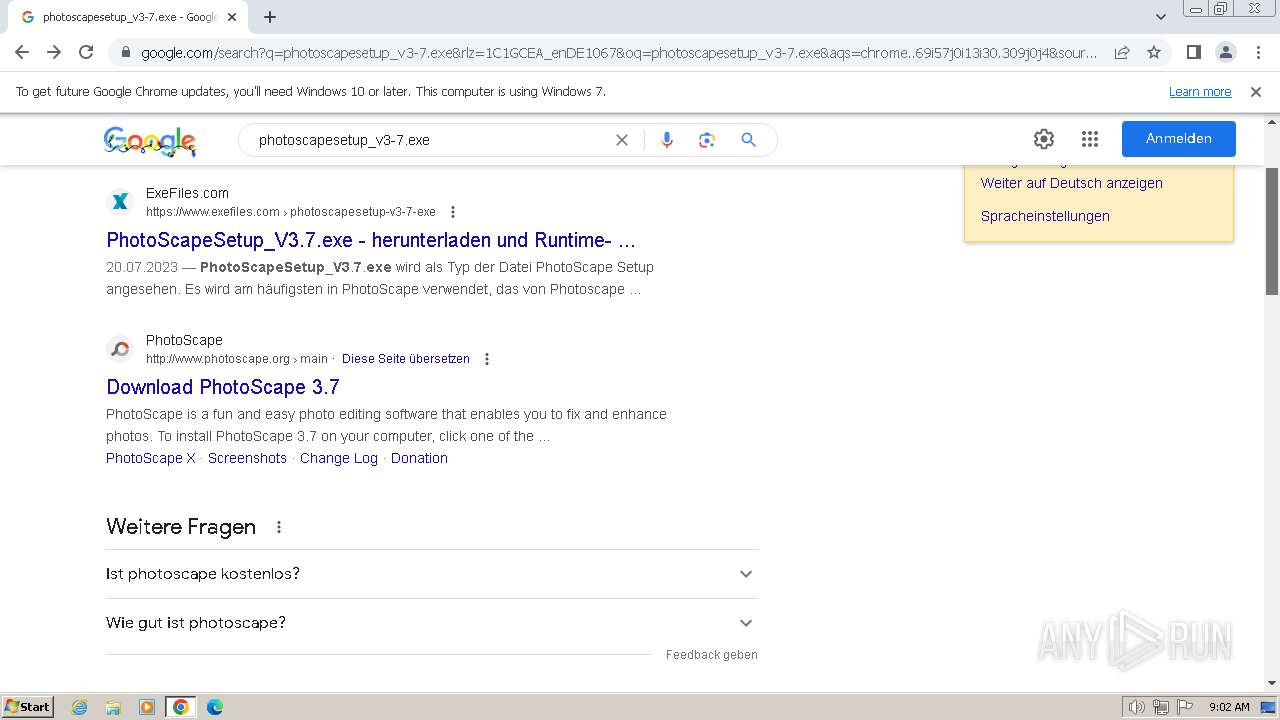Image resolution: width=1280 pixels, height=720 pixels.
Task: Open the Screenshots sitelink
Action: tap(247, 458)
